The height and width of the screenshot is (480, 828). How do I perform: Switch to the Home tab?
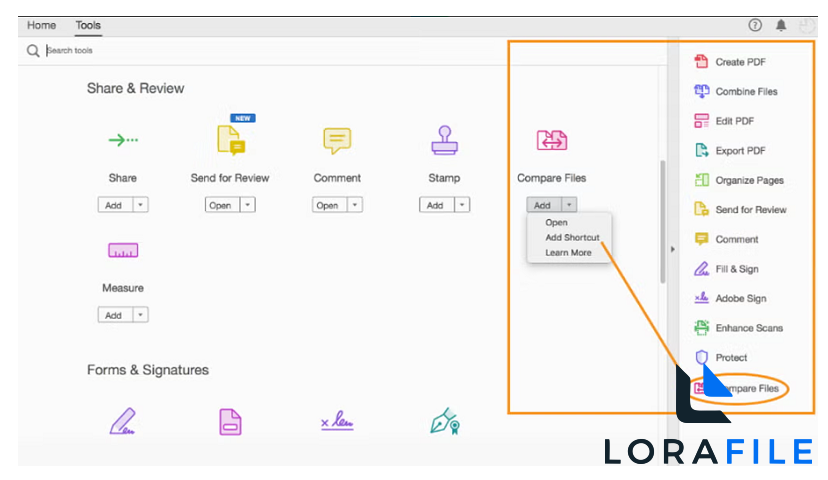(41, 25)
